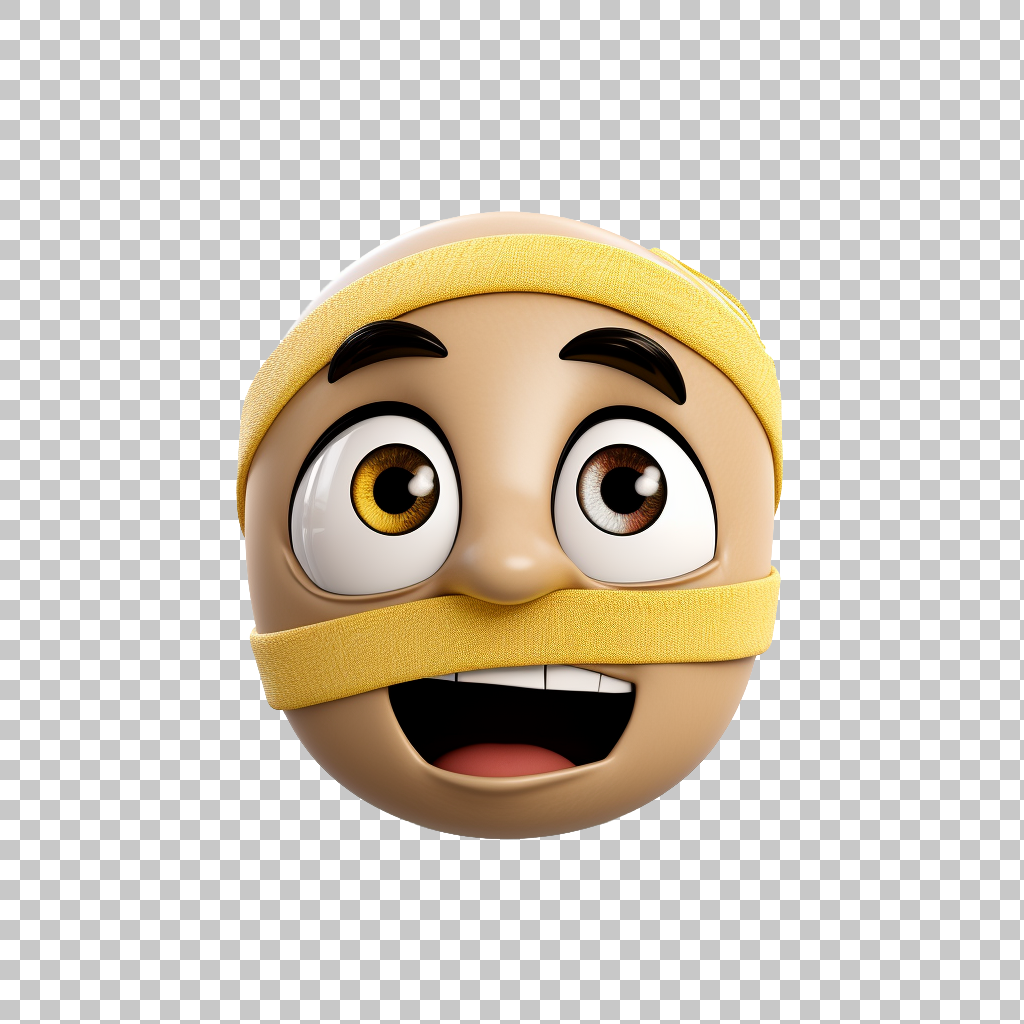Click the pink tongue in the mouth

505,760
